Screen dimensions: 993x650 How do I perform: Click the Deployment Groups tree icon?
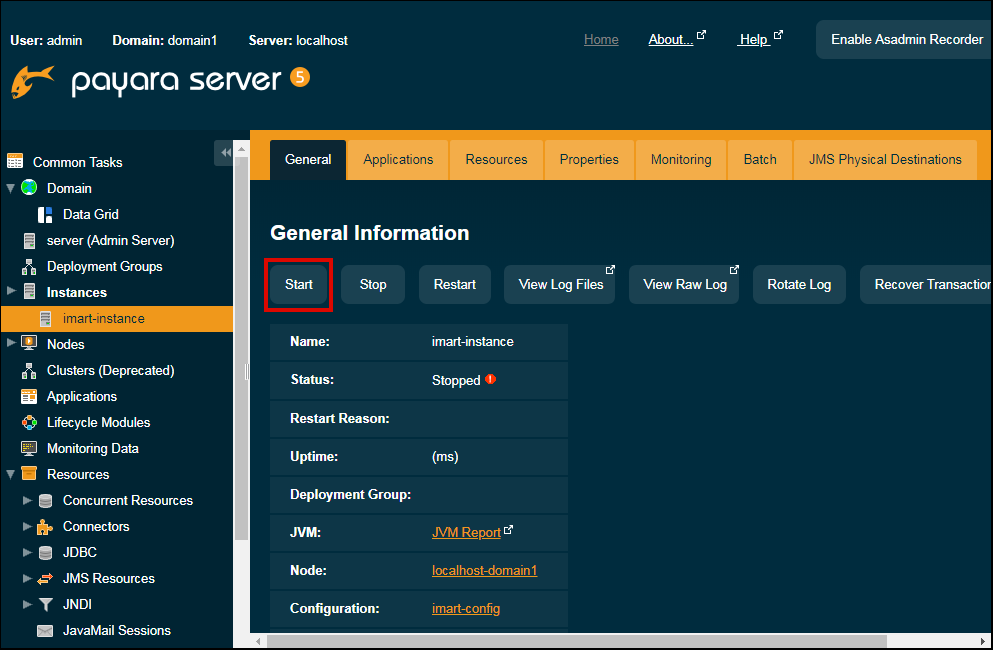[29, 267]
